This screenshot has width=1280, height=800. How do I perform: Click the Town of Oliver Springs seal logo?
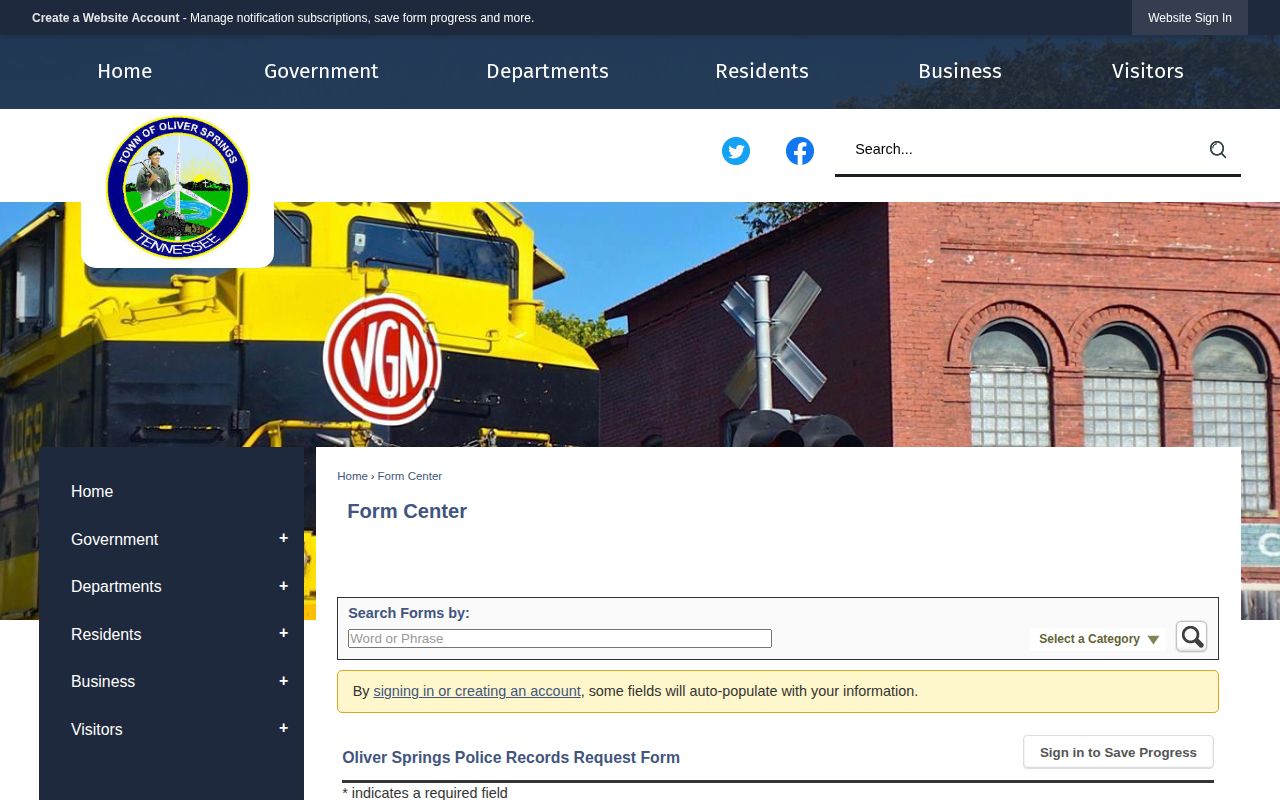click(178, 187)
